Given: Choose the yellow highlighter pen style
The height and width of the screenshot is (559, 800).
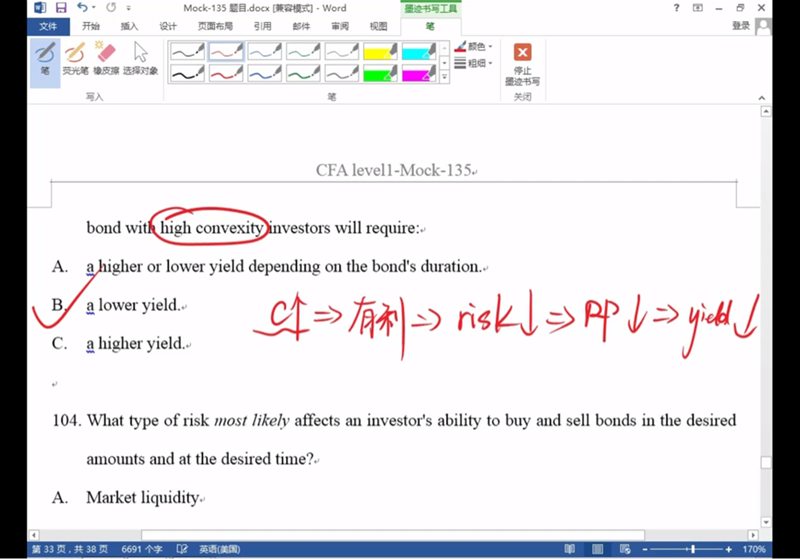Looking at the screenshot, I should (380, 51).
